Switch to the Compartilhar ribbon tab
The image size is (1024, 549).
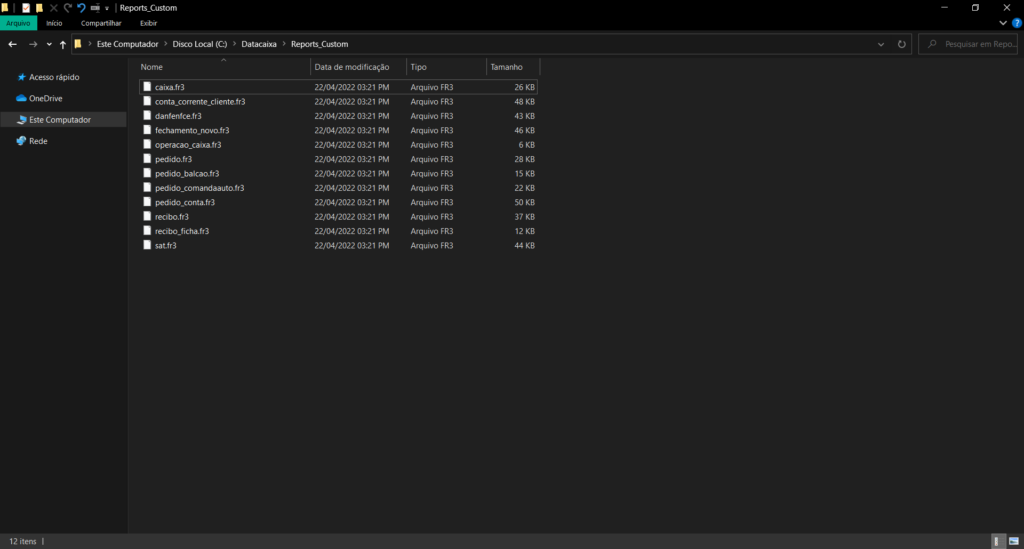tap(101, 22)
